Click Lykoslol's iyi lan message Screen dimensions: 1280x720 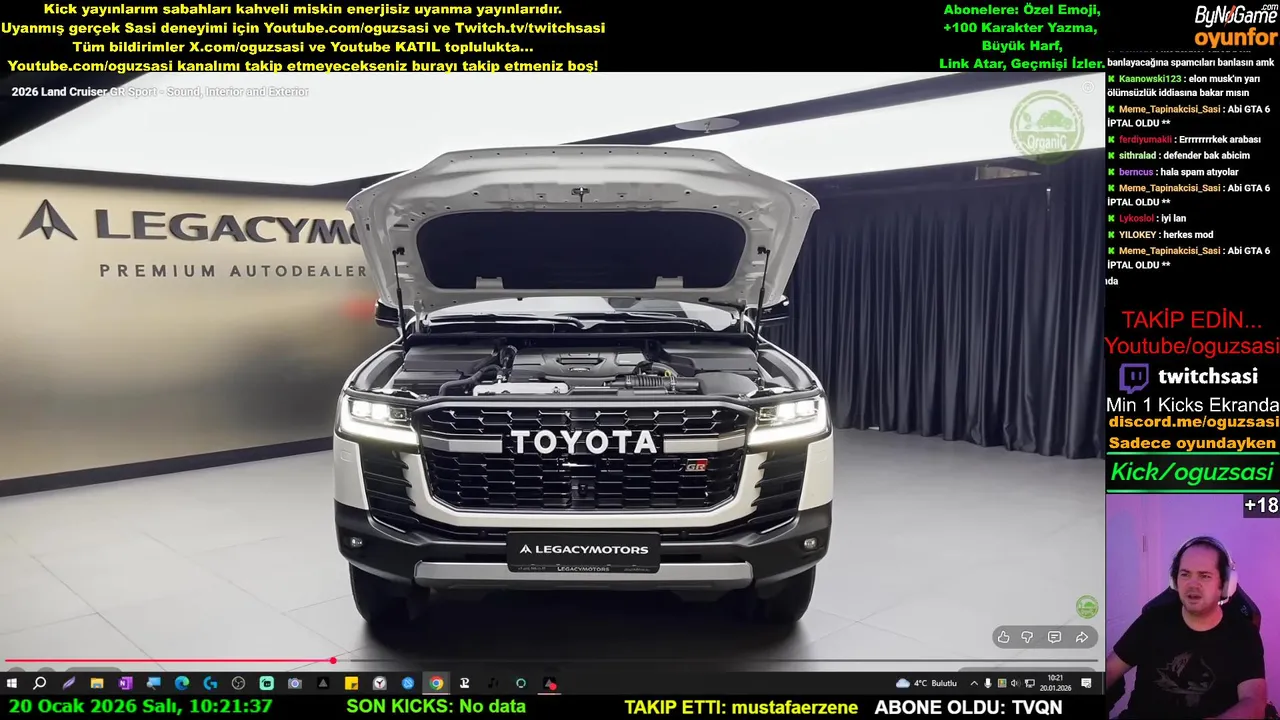point(1147,218)
